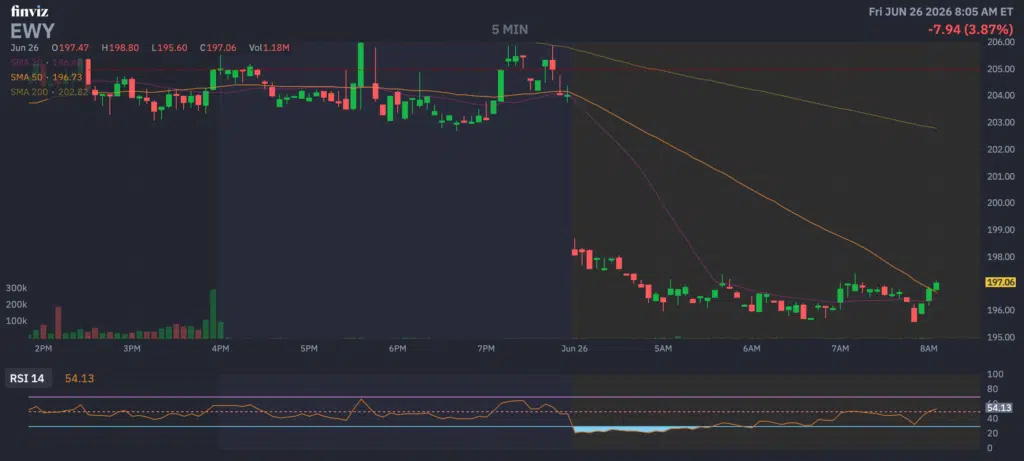1024x461 pixels.
Task: Click the 200.00 price axis label
Action: pos(1000,202)
